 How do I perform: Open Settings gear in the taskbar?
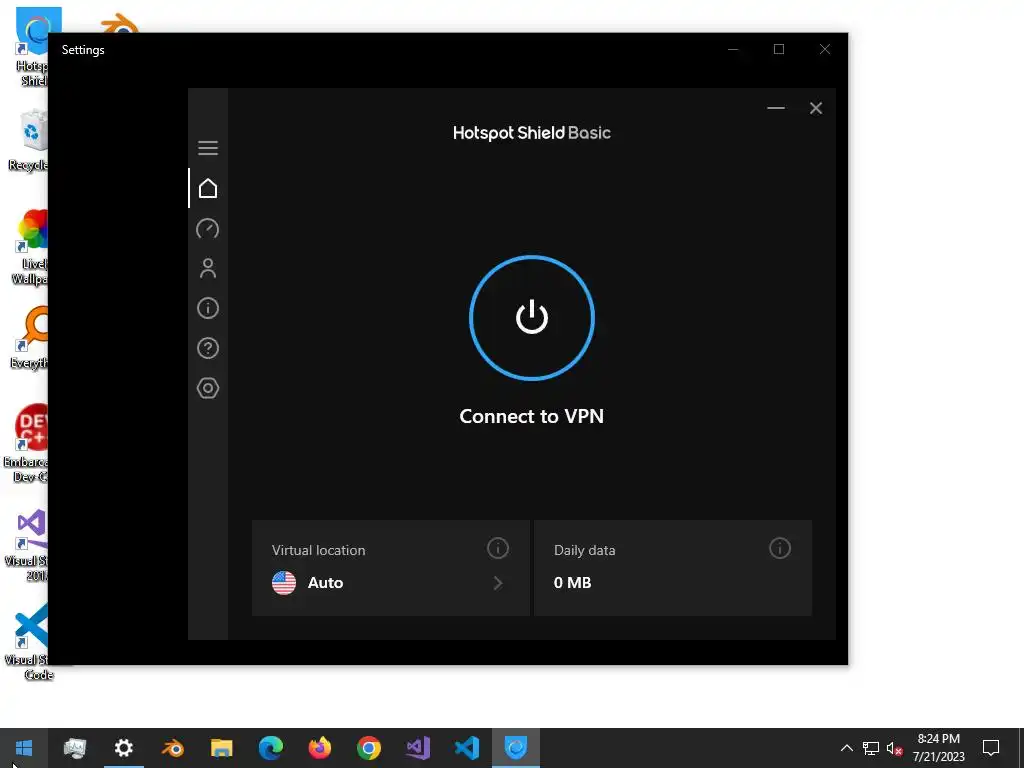point(123,748)
